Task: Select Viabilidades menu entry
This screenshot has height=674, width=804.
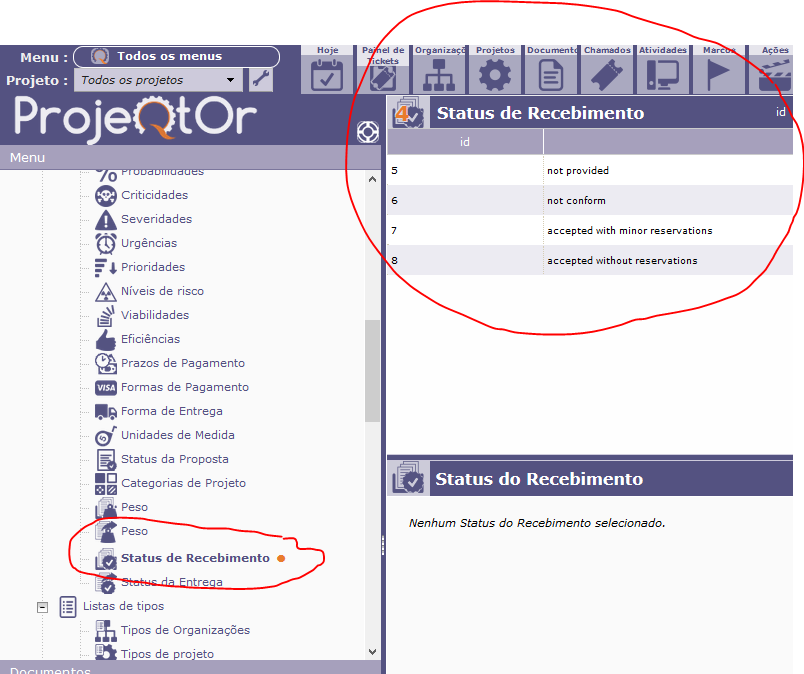Action: pos(155,315)
